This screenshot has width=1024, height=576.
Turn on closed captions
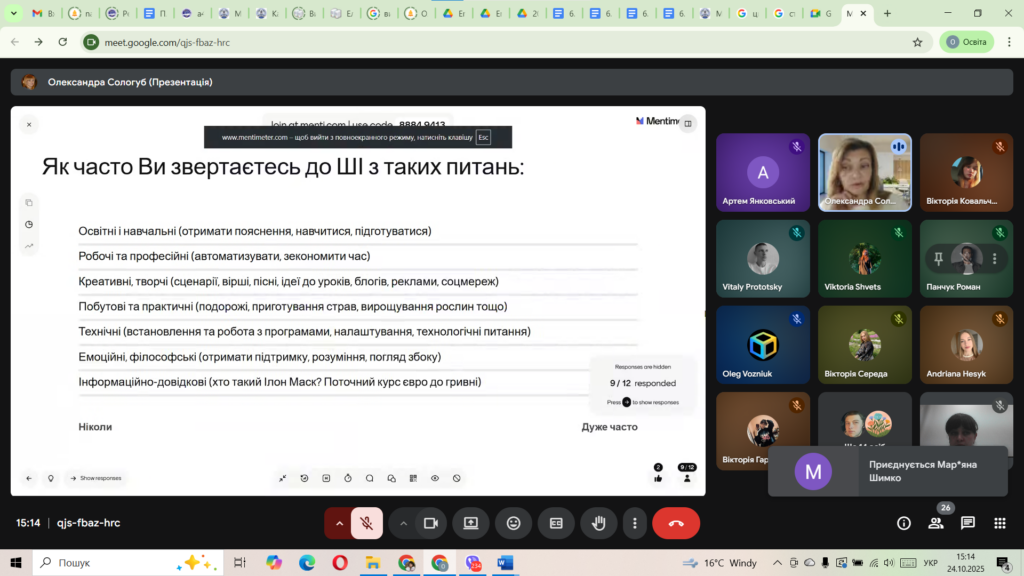(x=556, y=523)
